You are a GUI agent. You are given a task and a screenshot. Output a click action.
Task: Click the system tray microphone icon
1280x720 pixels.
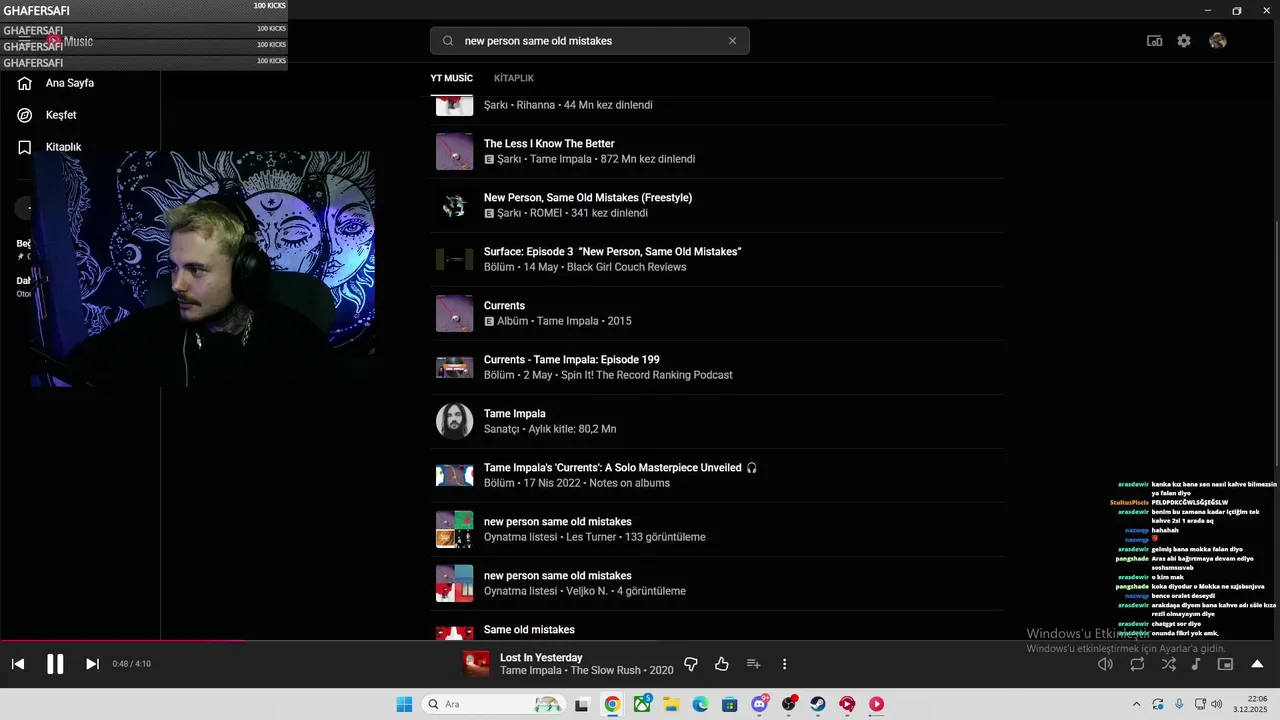(1180, 704)
